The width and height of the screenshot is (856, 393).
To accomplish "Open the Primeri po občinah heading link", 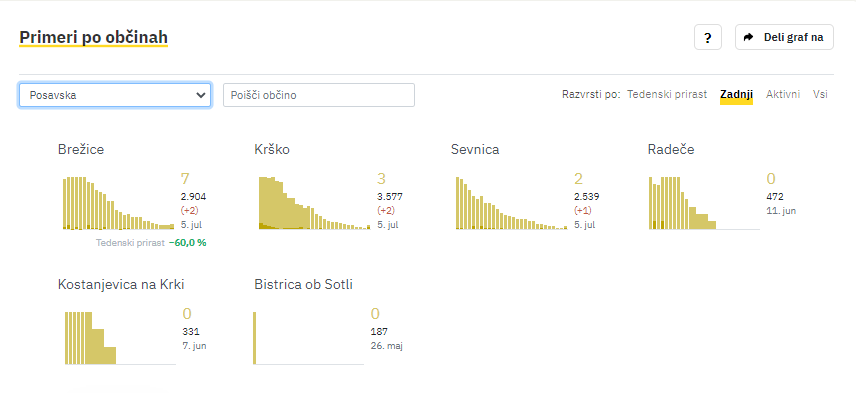I will click(93, 37).
